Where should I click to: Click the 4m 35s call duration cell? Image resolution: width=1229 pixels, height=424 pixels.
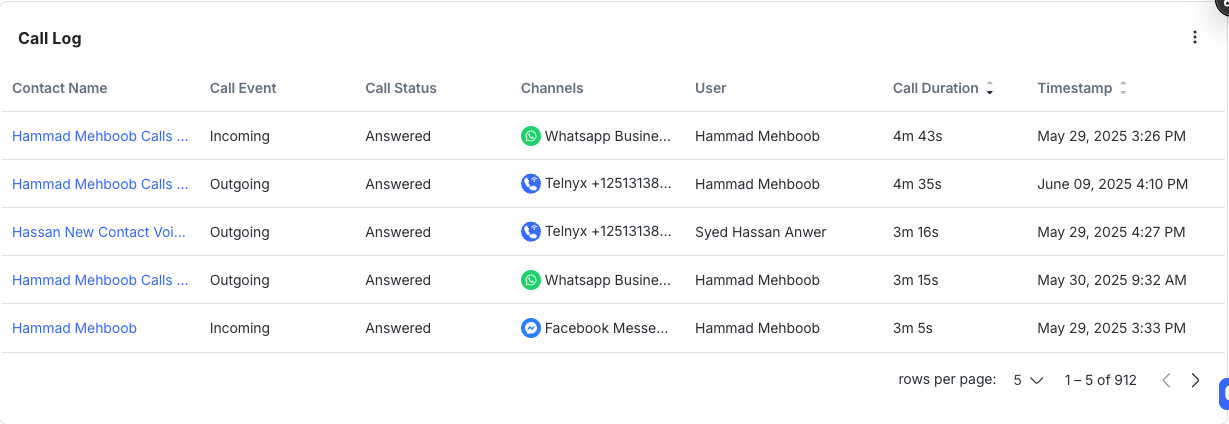pos(917,184)
